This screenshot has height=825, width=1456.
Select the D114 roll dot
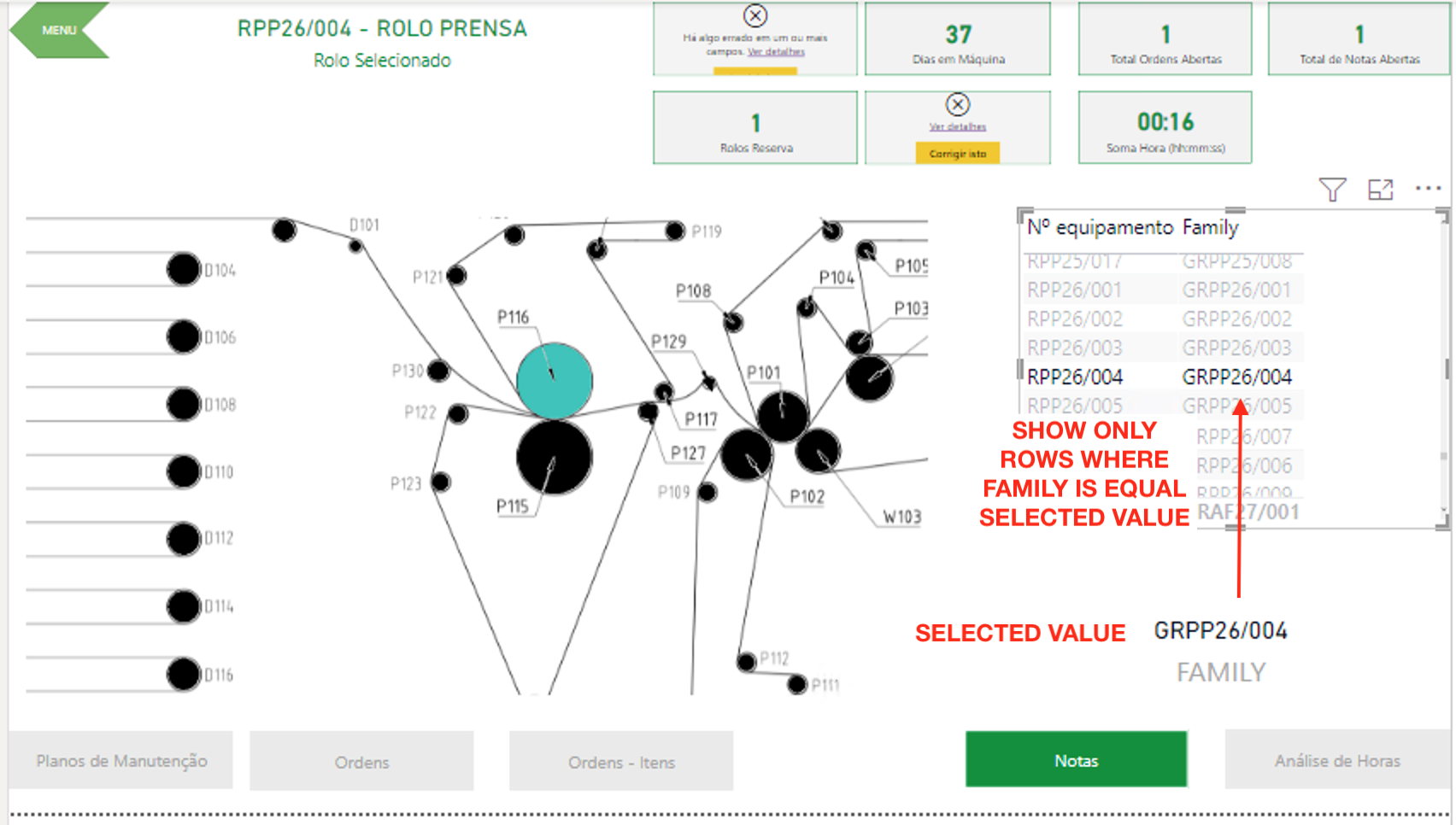click(183, 606)
